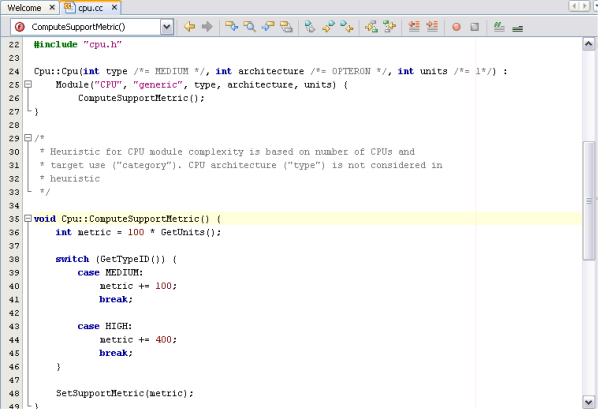The height and width of the screenshot is (412, 600).
Task: Click the switch keyword on line 38
Action: click(x=72, y=259)
